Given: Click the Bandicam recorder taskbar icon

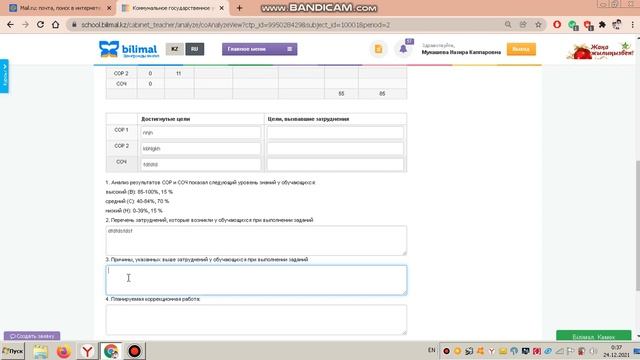Looking at the screenshot, I should click(x=134, y=351).
